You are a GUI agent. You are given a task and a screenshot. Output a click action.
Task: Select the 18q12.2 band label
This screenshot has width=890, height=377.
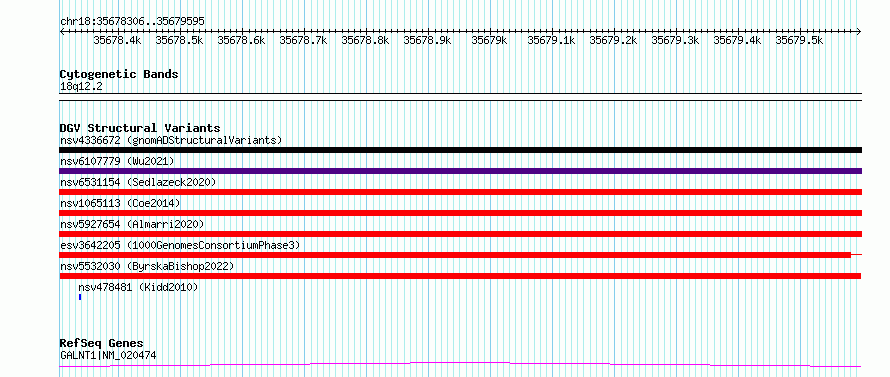coord(81,87)
